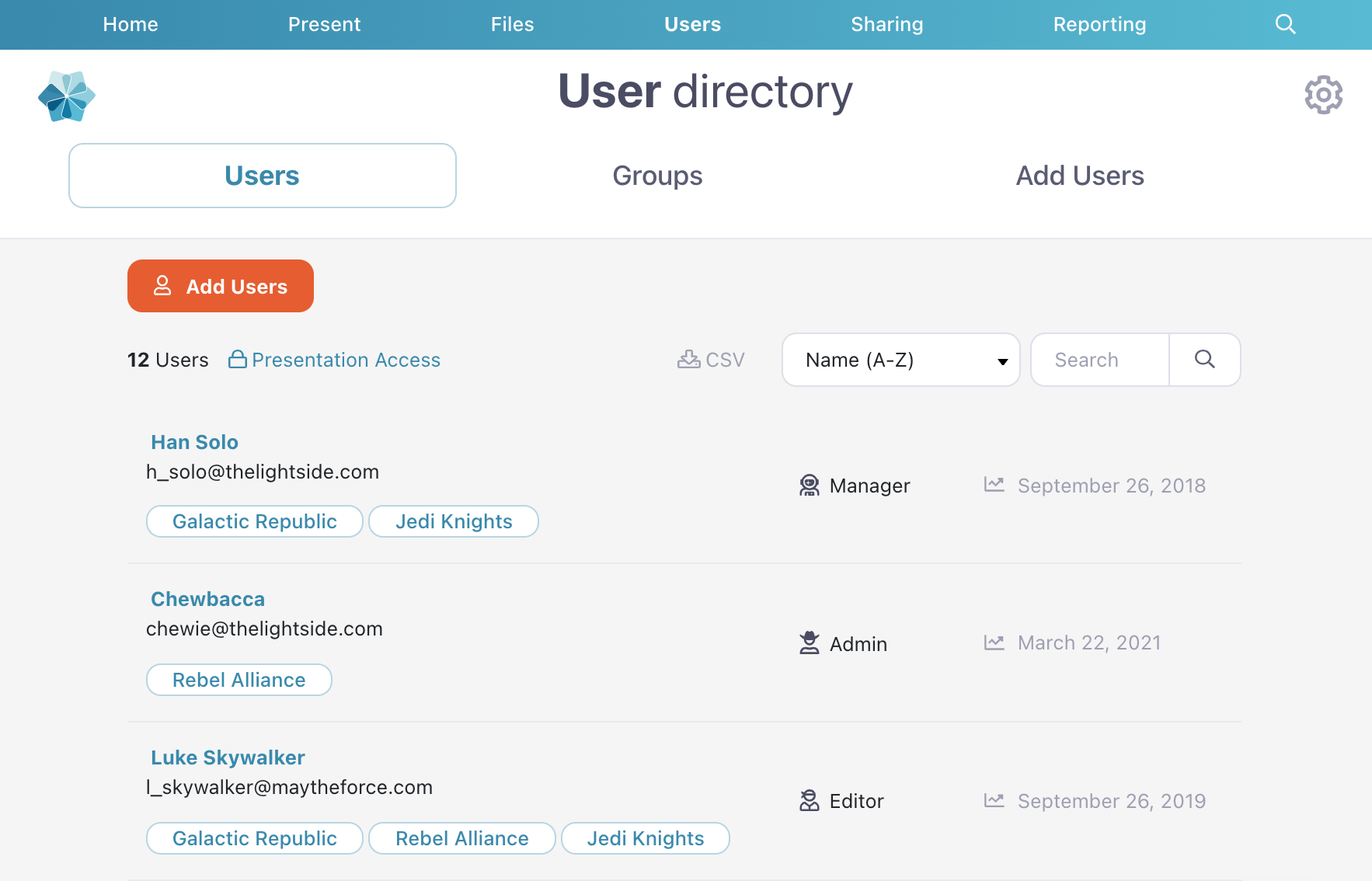The width and height of the screenshot is (1372, 881).
Task: Open the Name (A-Z) sort dropdown
Action: pos(900,360)
